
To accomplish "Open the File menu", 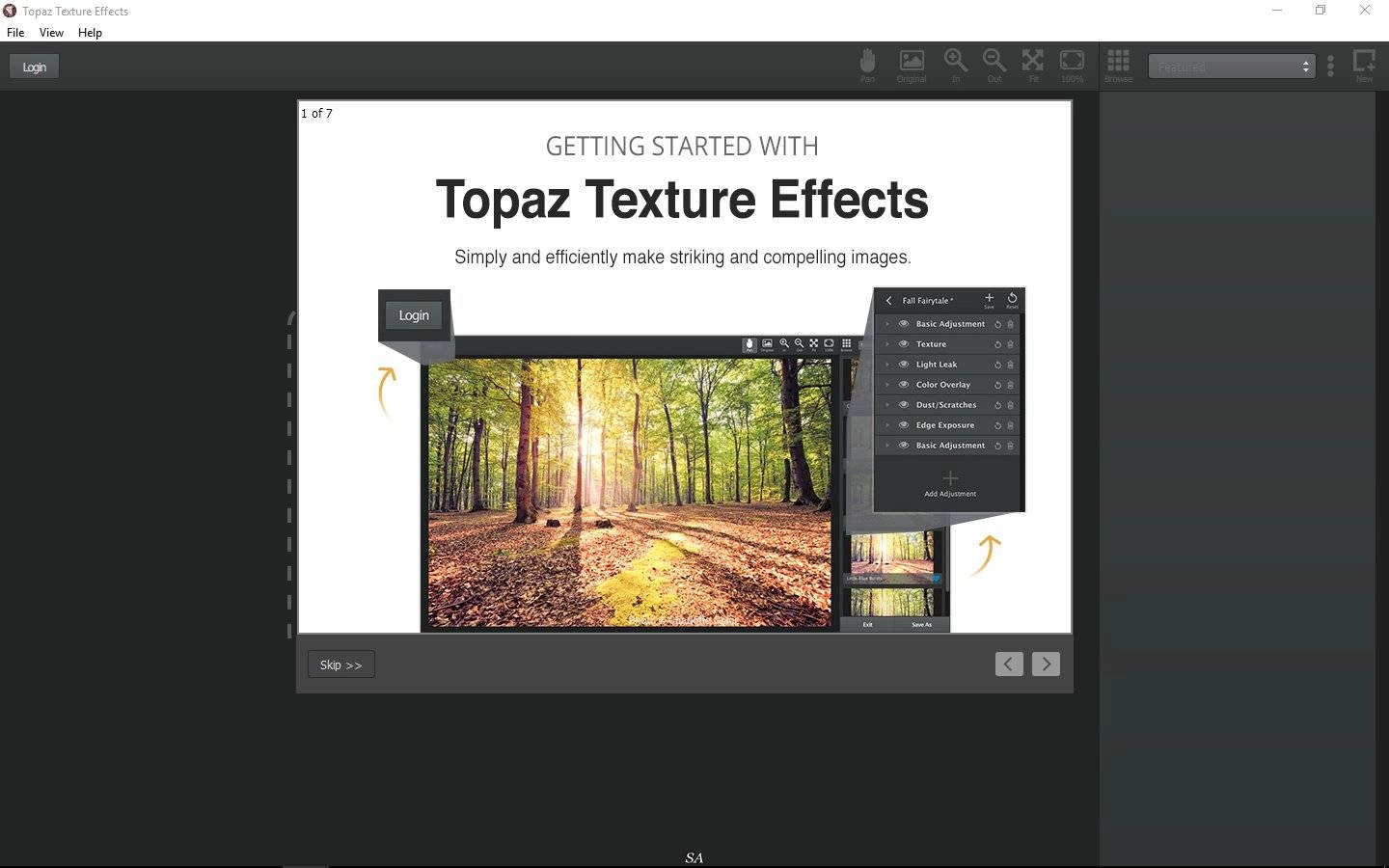I will click(x=15, y=32).
